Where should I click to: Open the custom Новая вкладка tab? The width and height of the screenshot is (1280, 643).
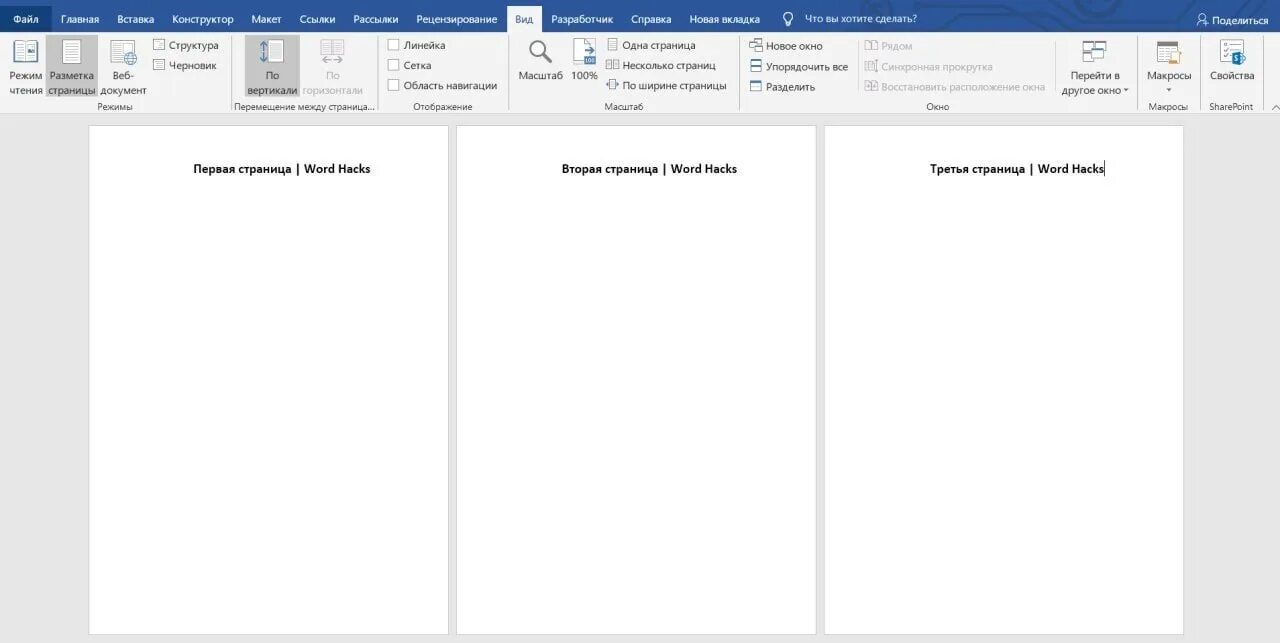724,19
